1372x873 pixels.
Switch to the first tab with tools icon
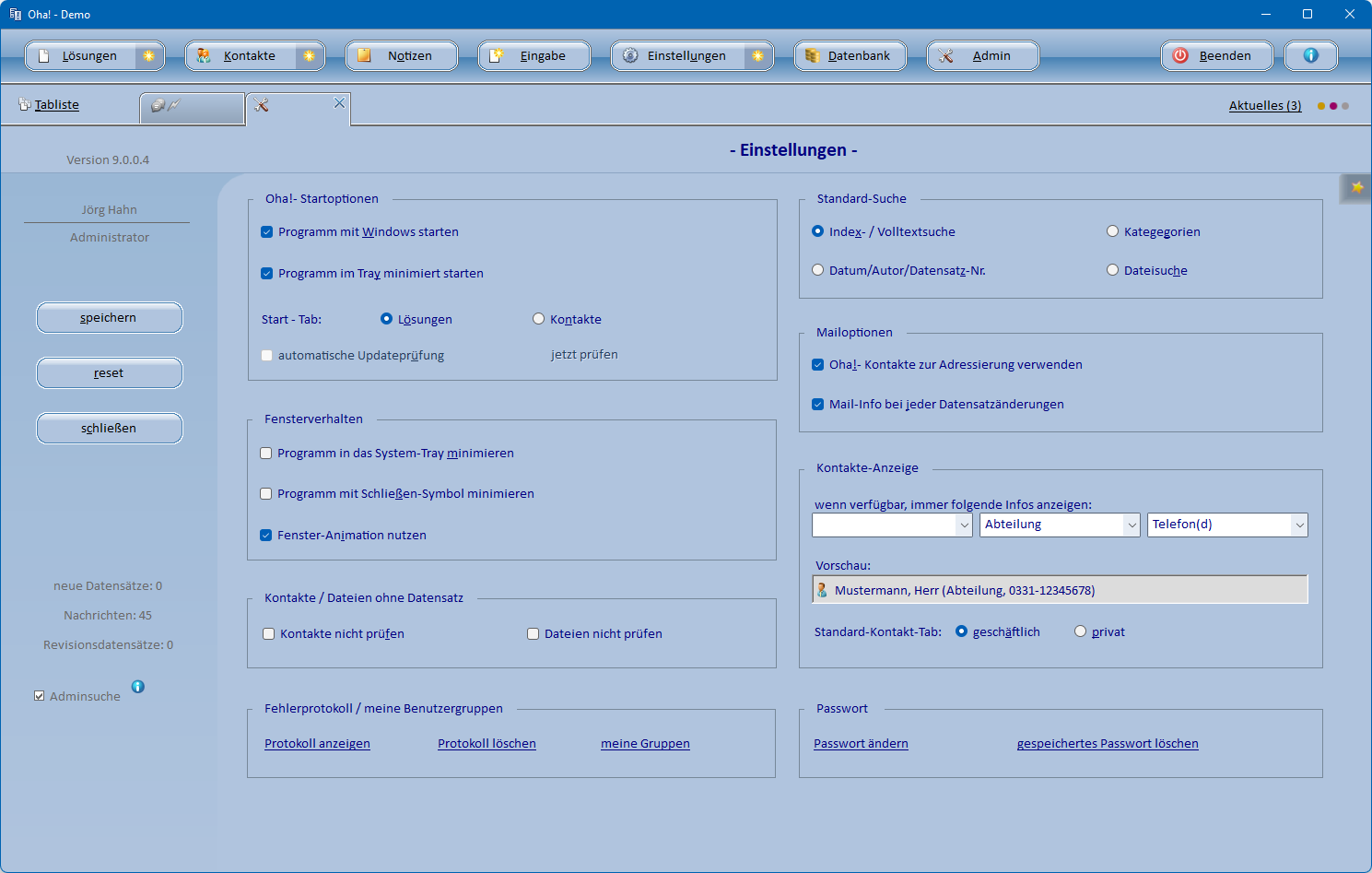(x=192, y=107)
